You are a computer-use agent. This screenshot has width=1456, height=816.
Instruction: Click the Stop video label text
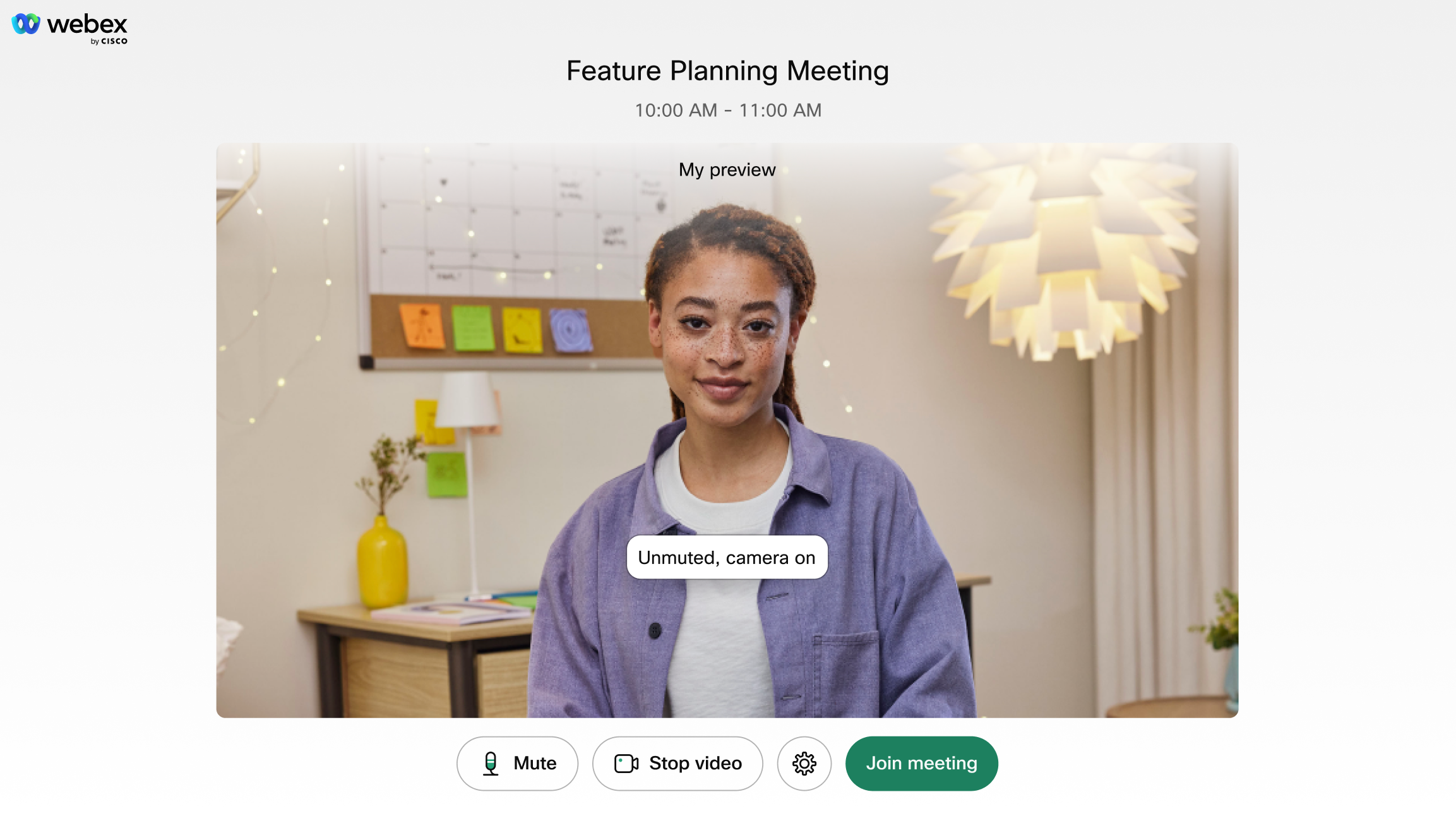pyautogui.click(x=695, y=763)
